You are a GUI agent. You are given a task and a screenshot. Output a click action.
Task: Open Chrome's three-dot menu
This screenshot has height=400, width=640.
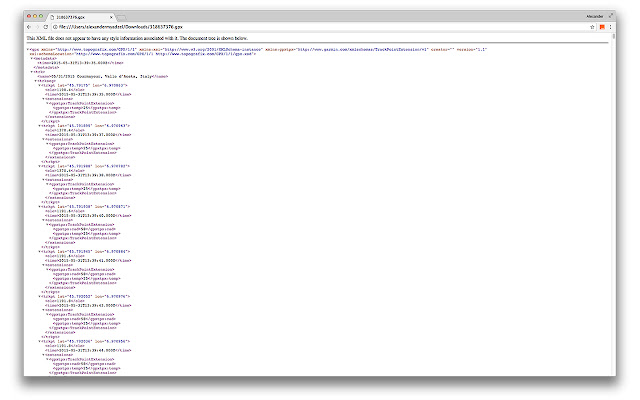click(610, 27)
